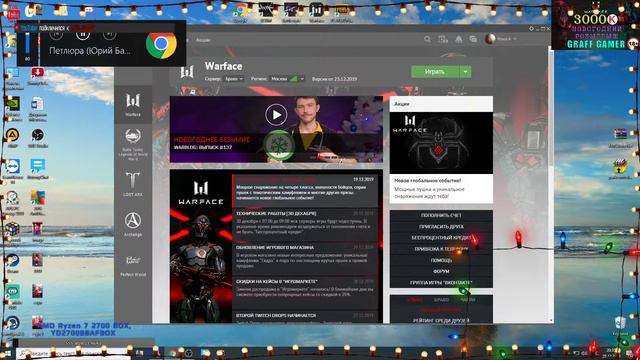Screen dimensions: 640x360
Task: Click the Рейтинг среди друзей heading
Action: point(441,320)
